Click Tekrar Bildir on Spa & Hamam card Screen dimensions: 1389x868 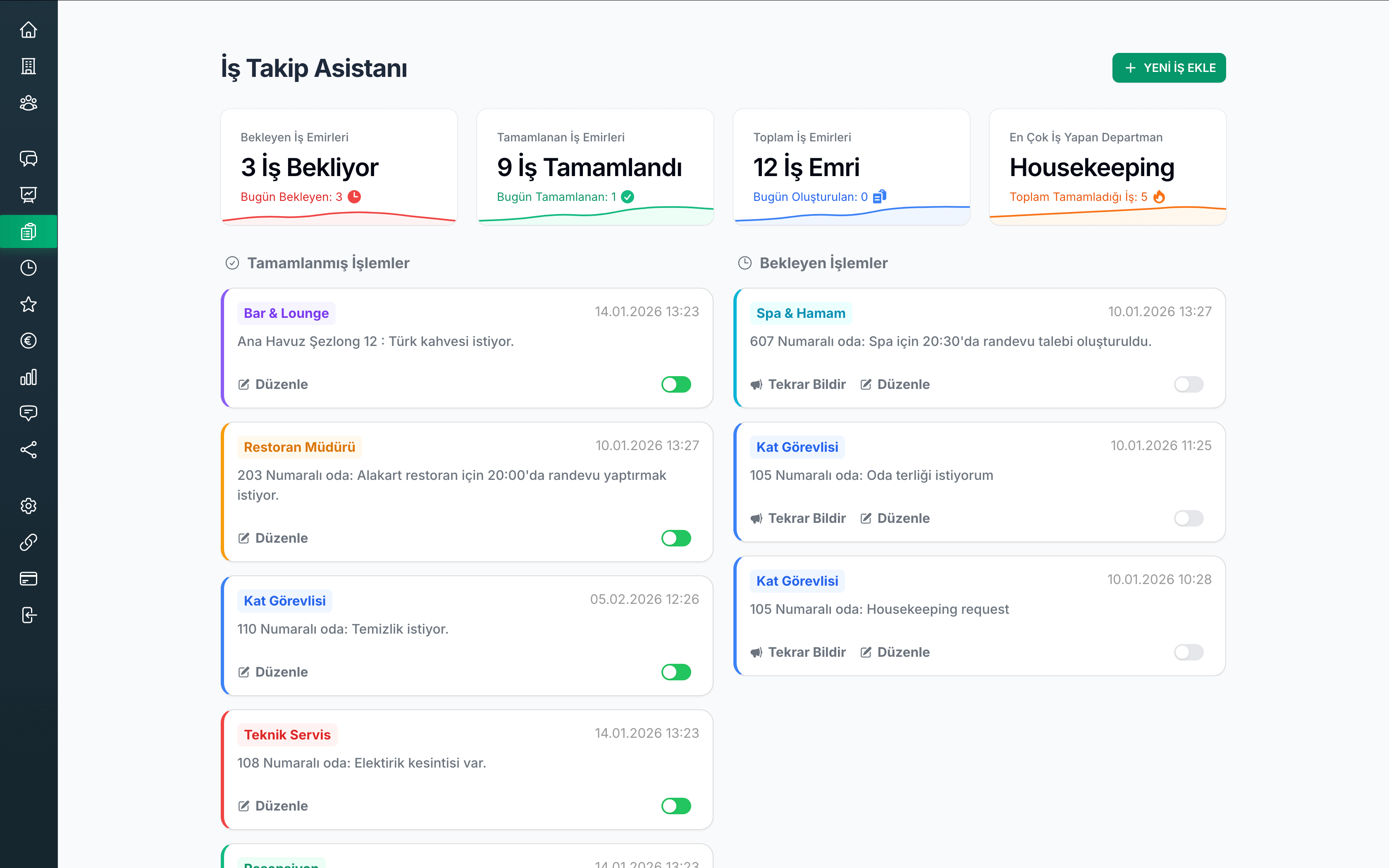pyautogui.click(x=798, y=384)
